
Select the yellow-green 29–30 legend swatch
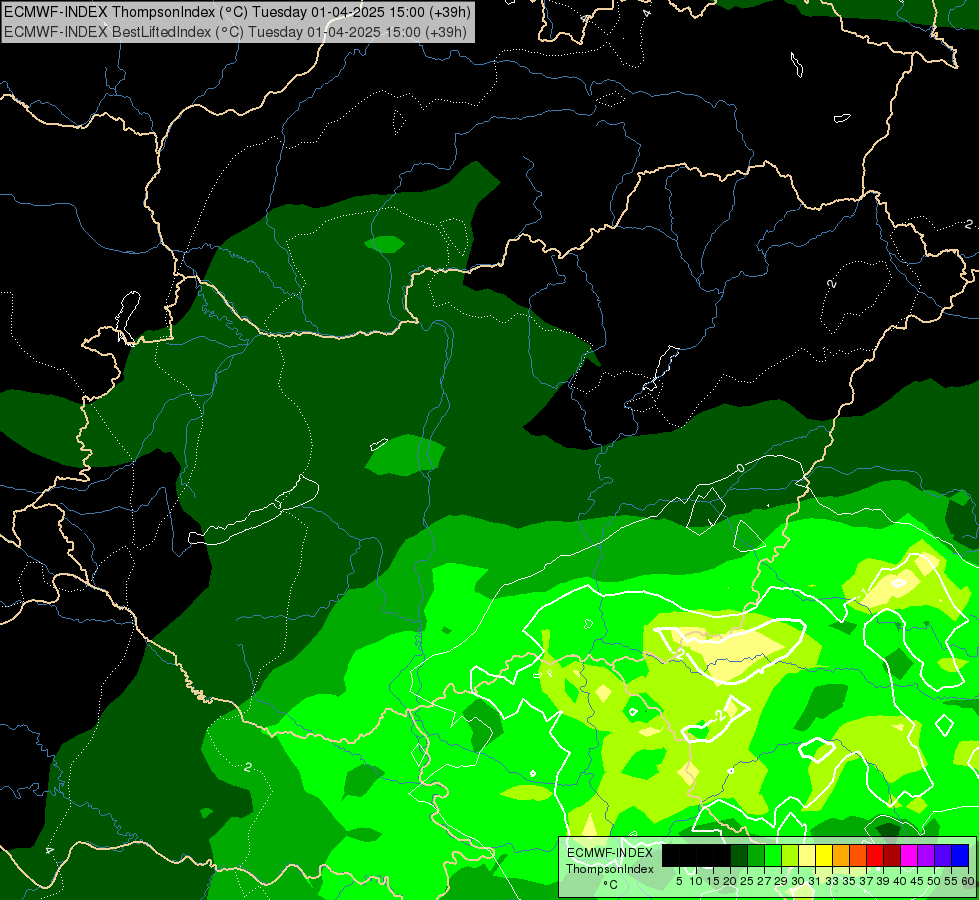(790, 855)
